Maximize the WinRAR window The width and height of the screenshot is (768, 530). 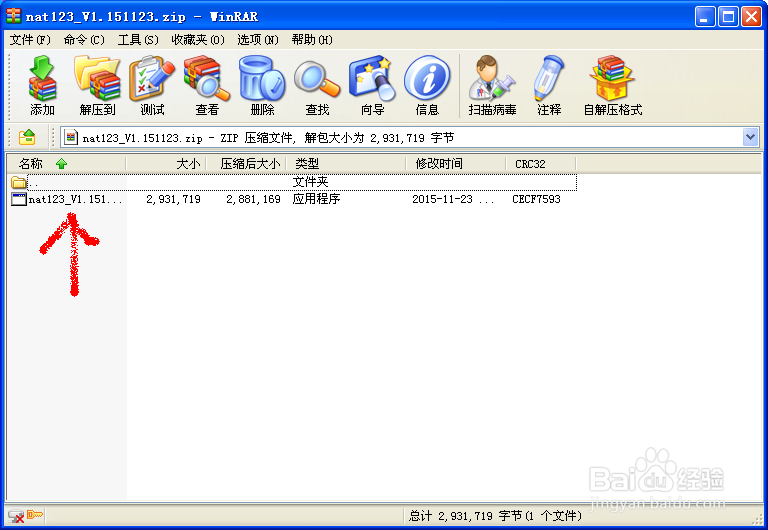pos(728,17)
